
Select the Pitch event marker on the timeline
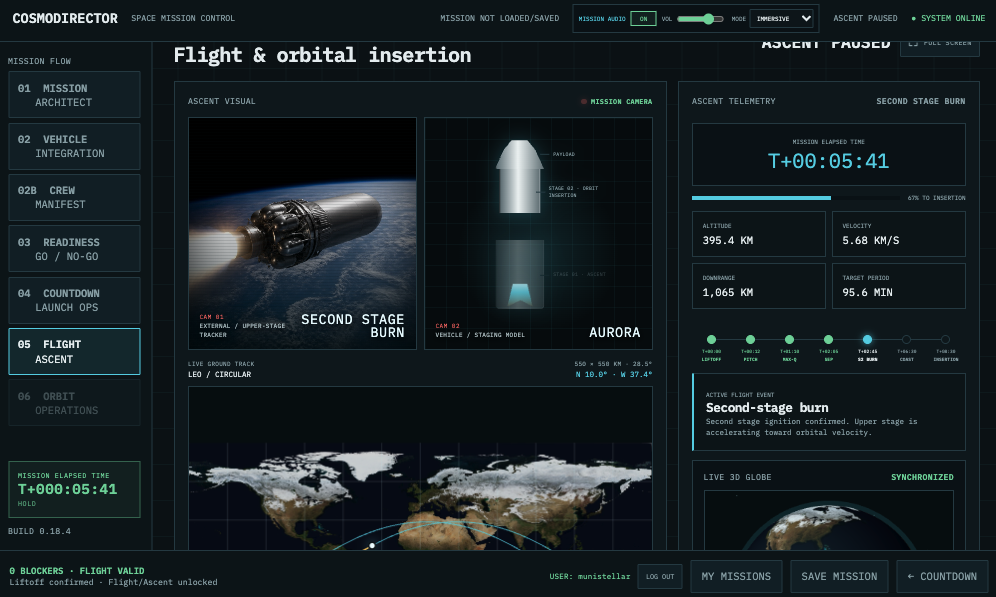point(750,340)
